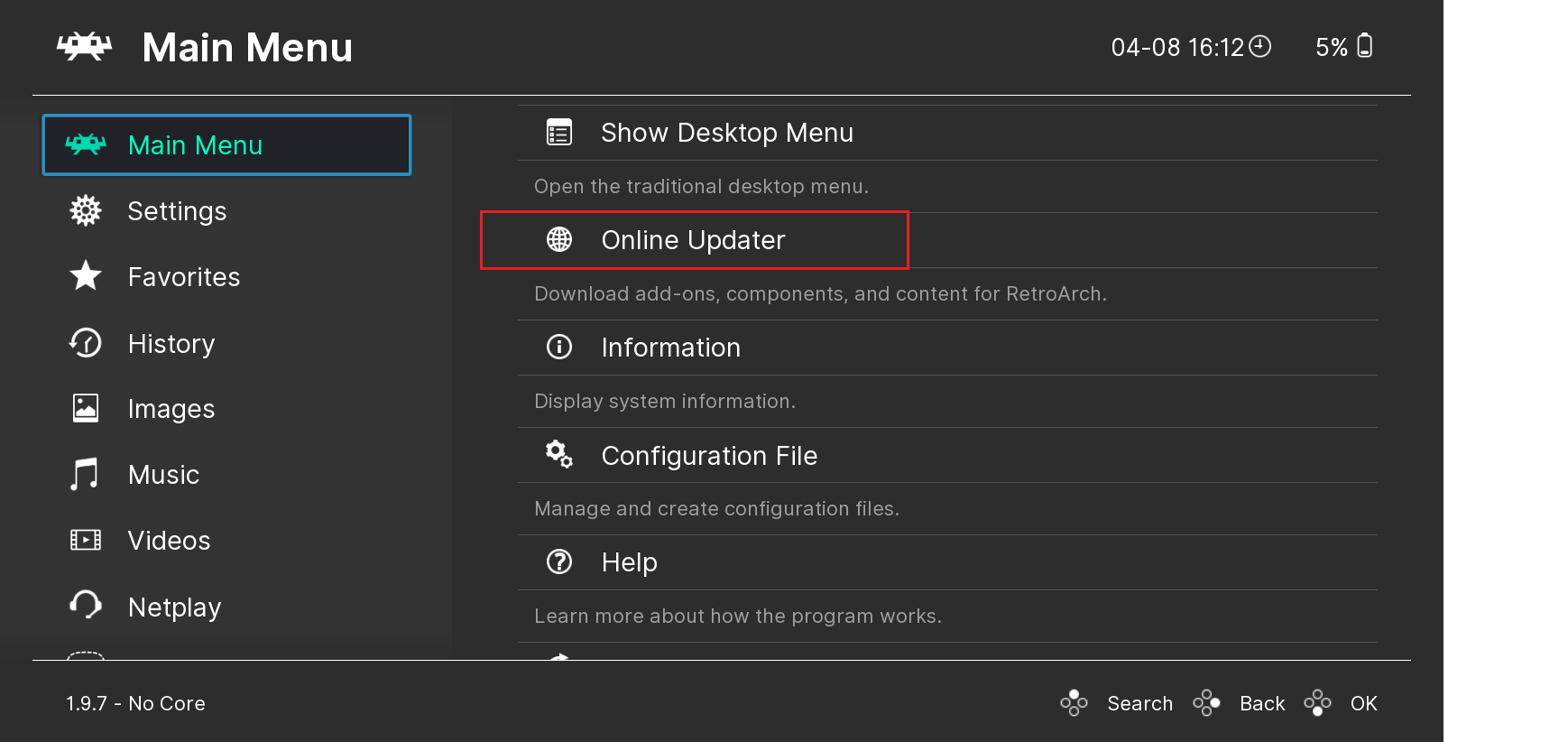Click 'Manage and create configuration files.' text
Image resolution: width=1568 pixels, height=742 pixels.
pyautogui.click(x=716, y=508)
